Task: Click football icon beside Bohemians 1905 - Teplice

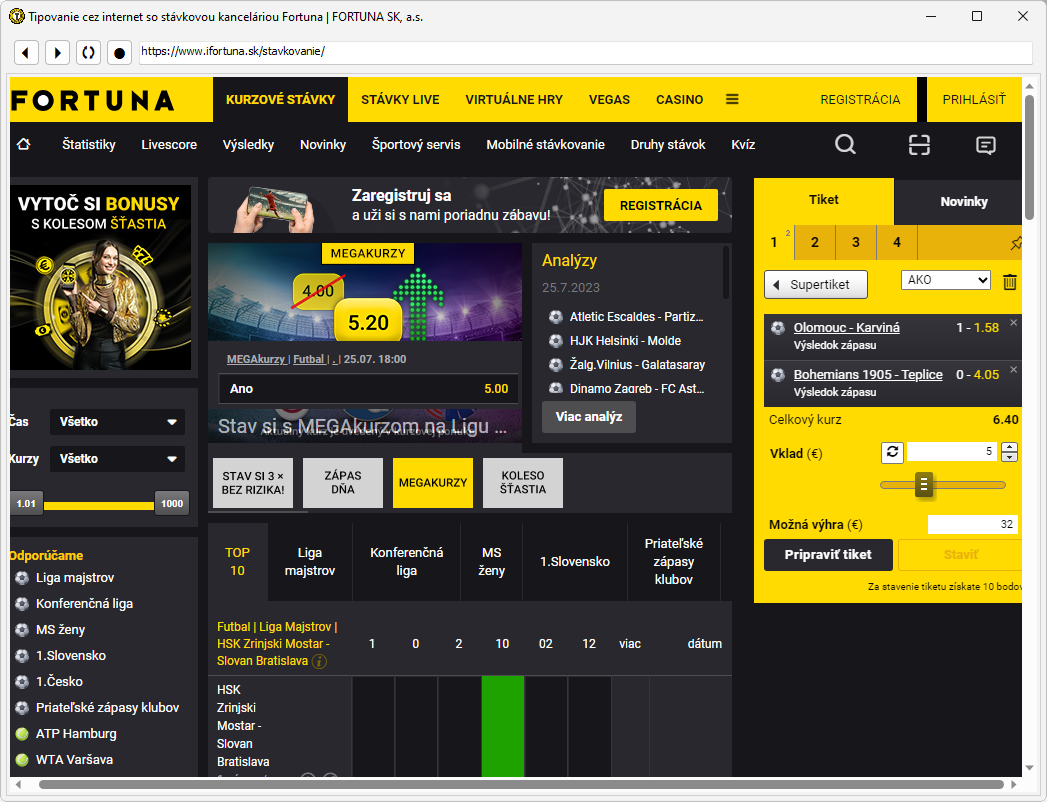Action: pos(778,375)
